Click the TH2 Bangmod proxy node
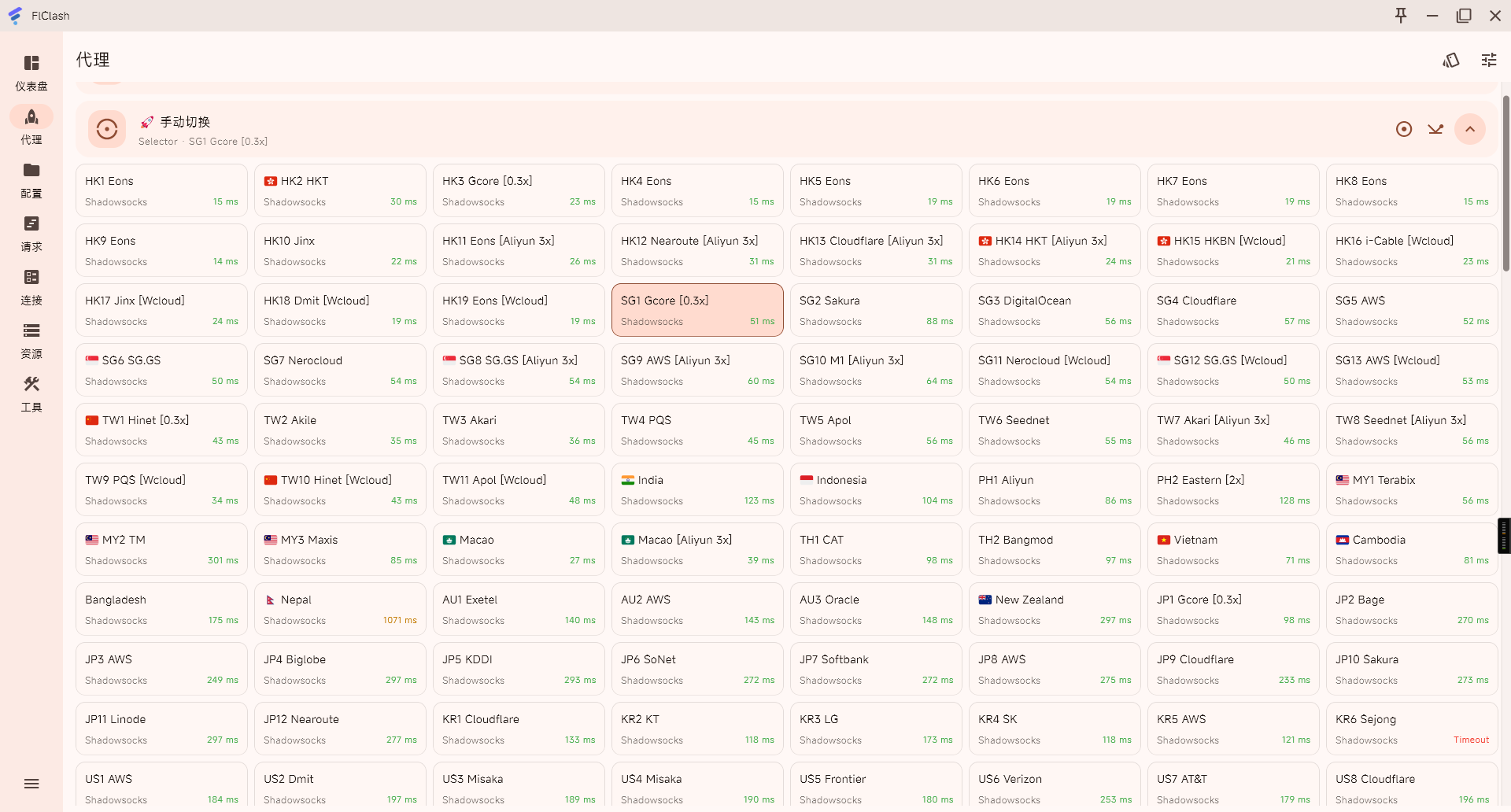Viewport: 1511px width, 812px height. (x=1055, y=549)
